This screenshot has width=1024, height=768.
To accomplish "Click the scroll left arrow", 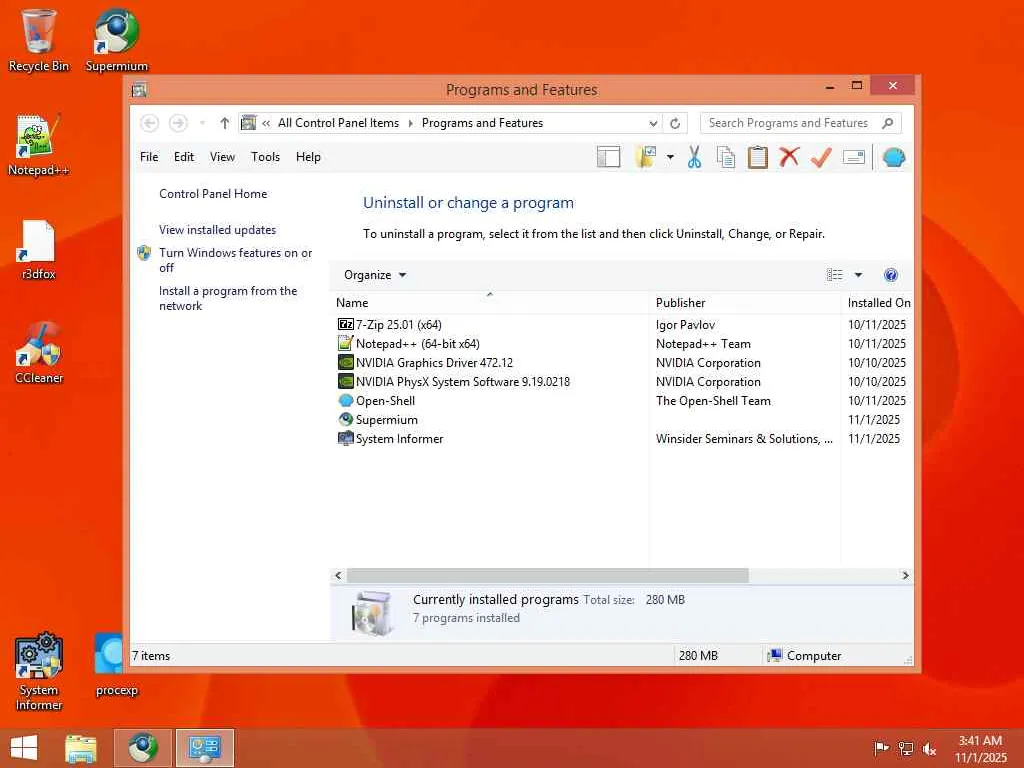I will pyautogui.click(x=338, y=575).
